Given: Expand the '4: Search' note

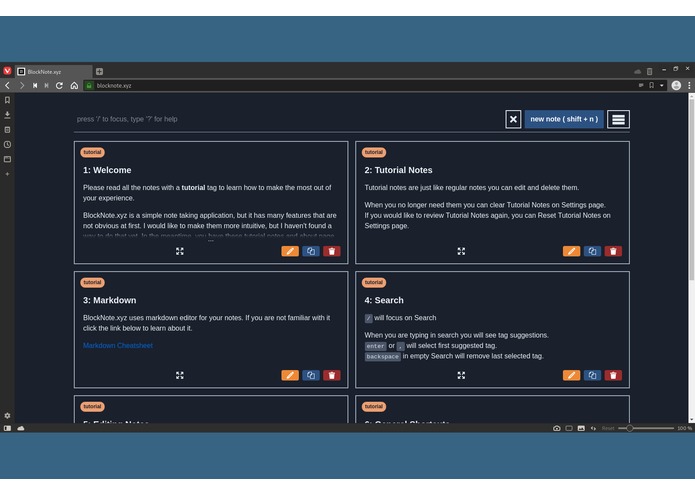Looking at the screenshot, I should point(461,375).
